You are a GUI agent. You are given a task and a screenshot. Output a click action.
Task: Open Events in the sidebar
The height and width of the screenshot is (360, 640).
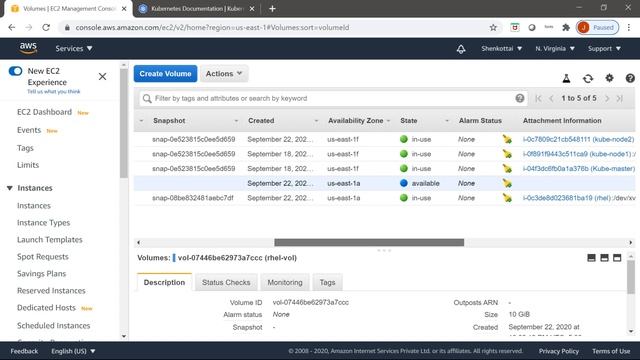[29, 130]
